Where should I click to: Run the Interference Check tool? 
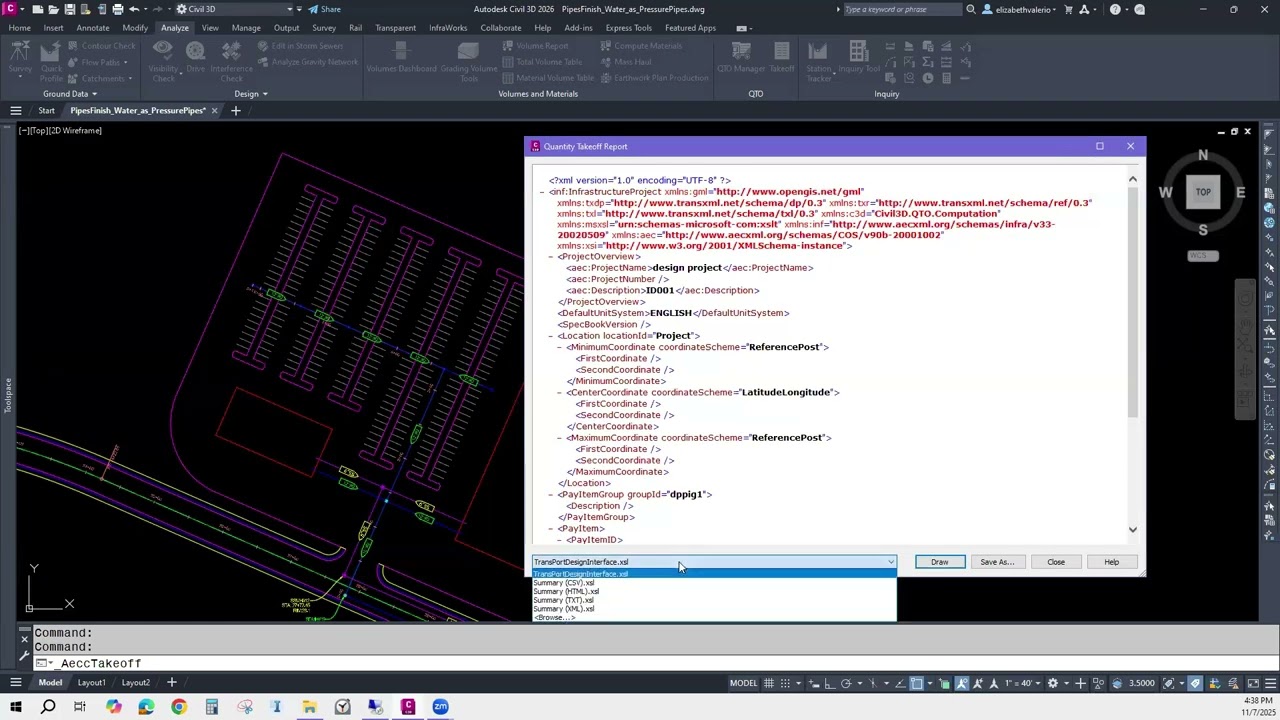[x=231, y=60]
